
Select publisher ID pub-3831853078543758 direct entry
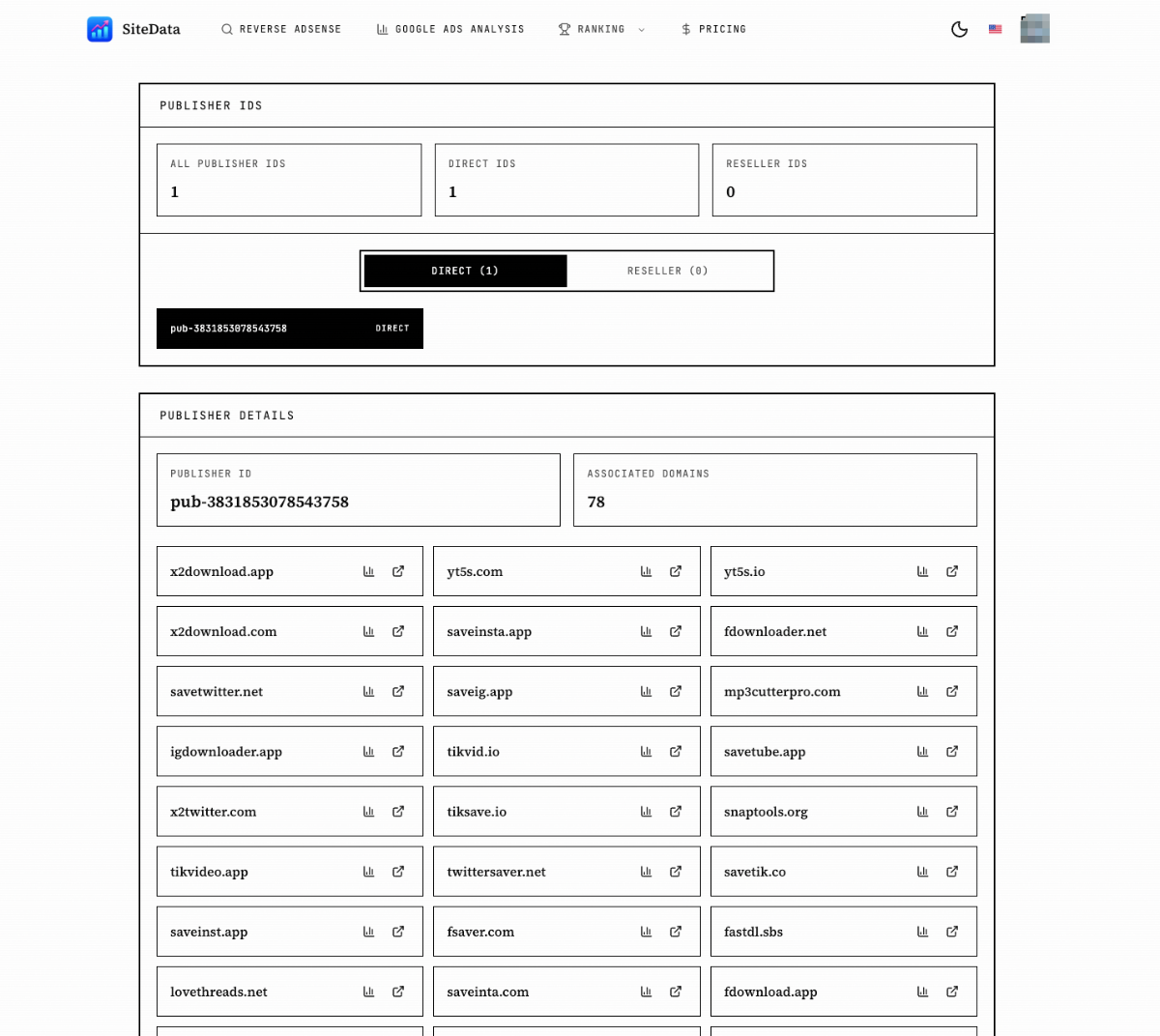(290, 329)
